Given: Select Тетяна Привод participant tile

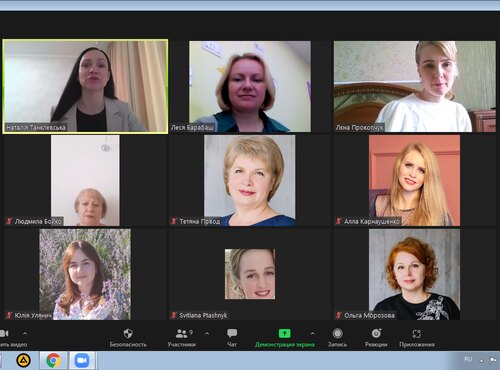Looking at the screenshot, I should 250,180.
